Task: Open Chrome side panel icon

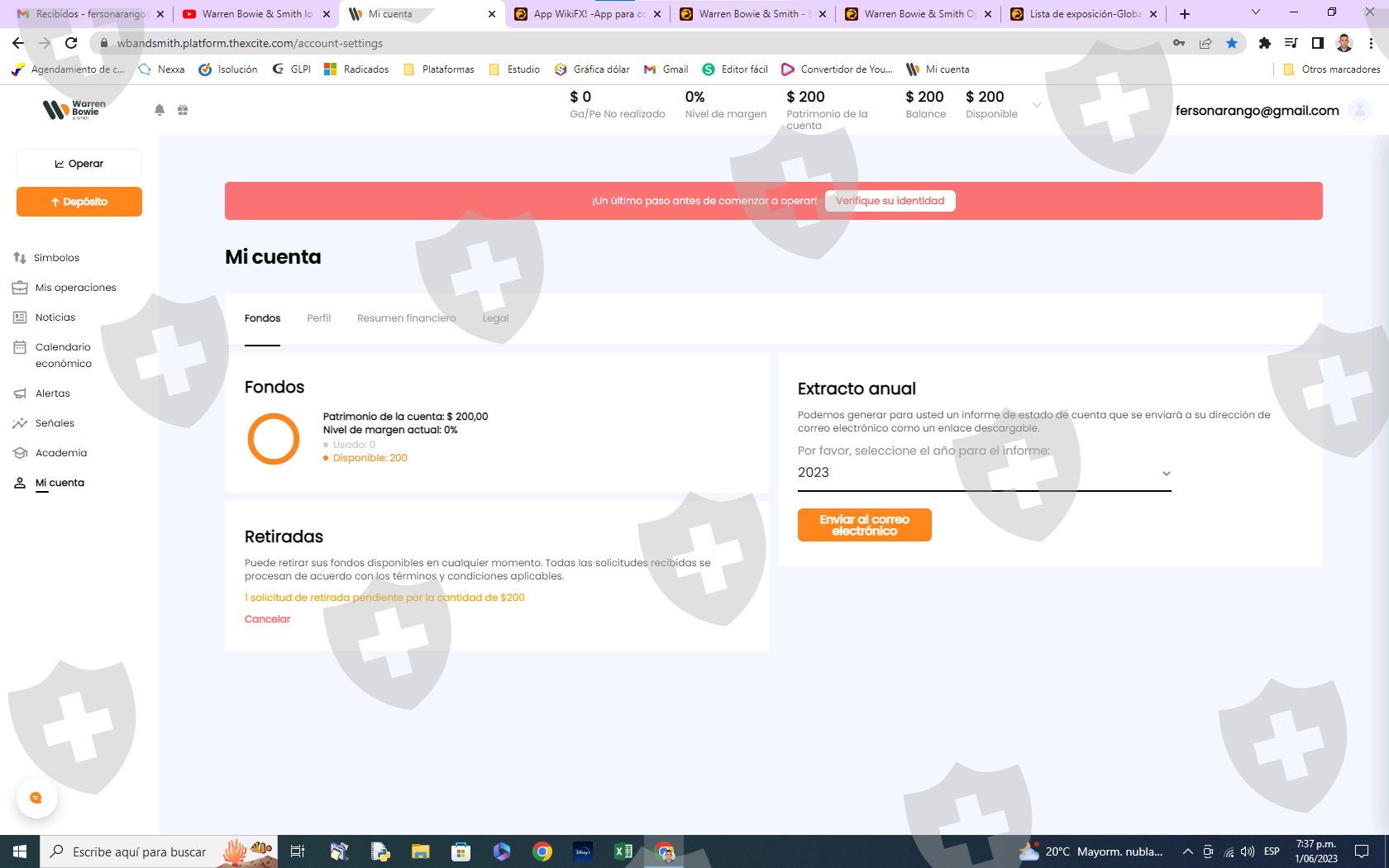Action: (x=1318, y=43)
